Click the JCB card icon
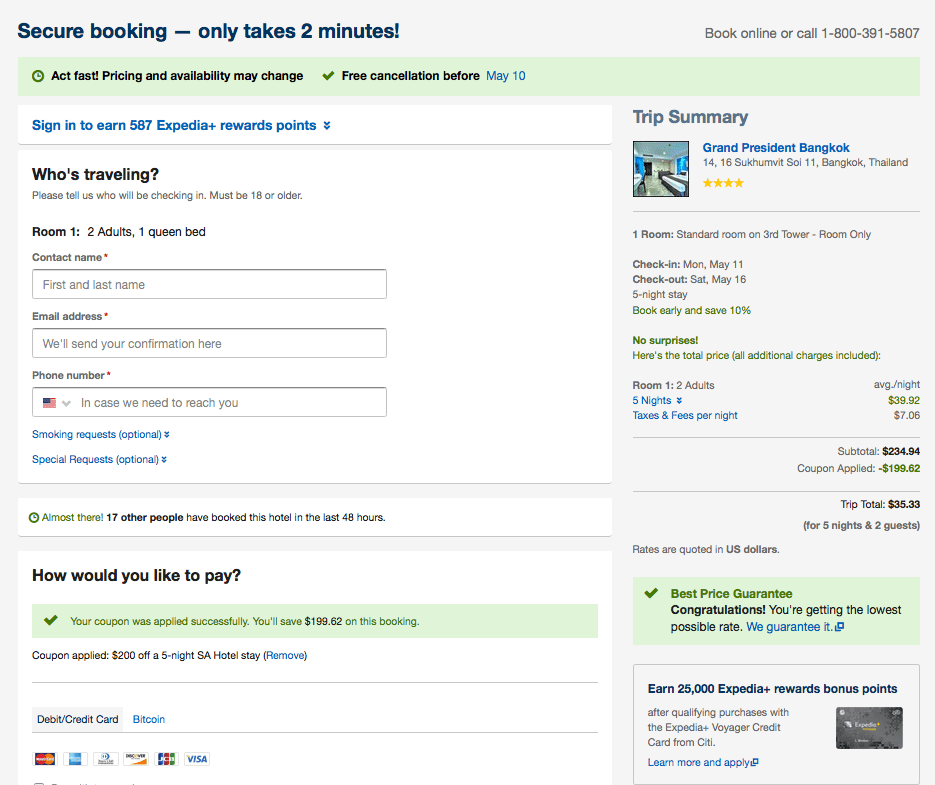This screenshot has width=935, height=785. 166,759
